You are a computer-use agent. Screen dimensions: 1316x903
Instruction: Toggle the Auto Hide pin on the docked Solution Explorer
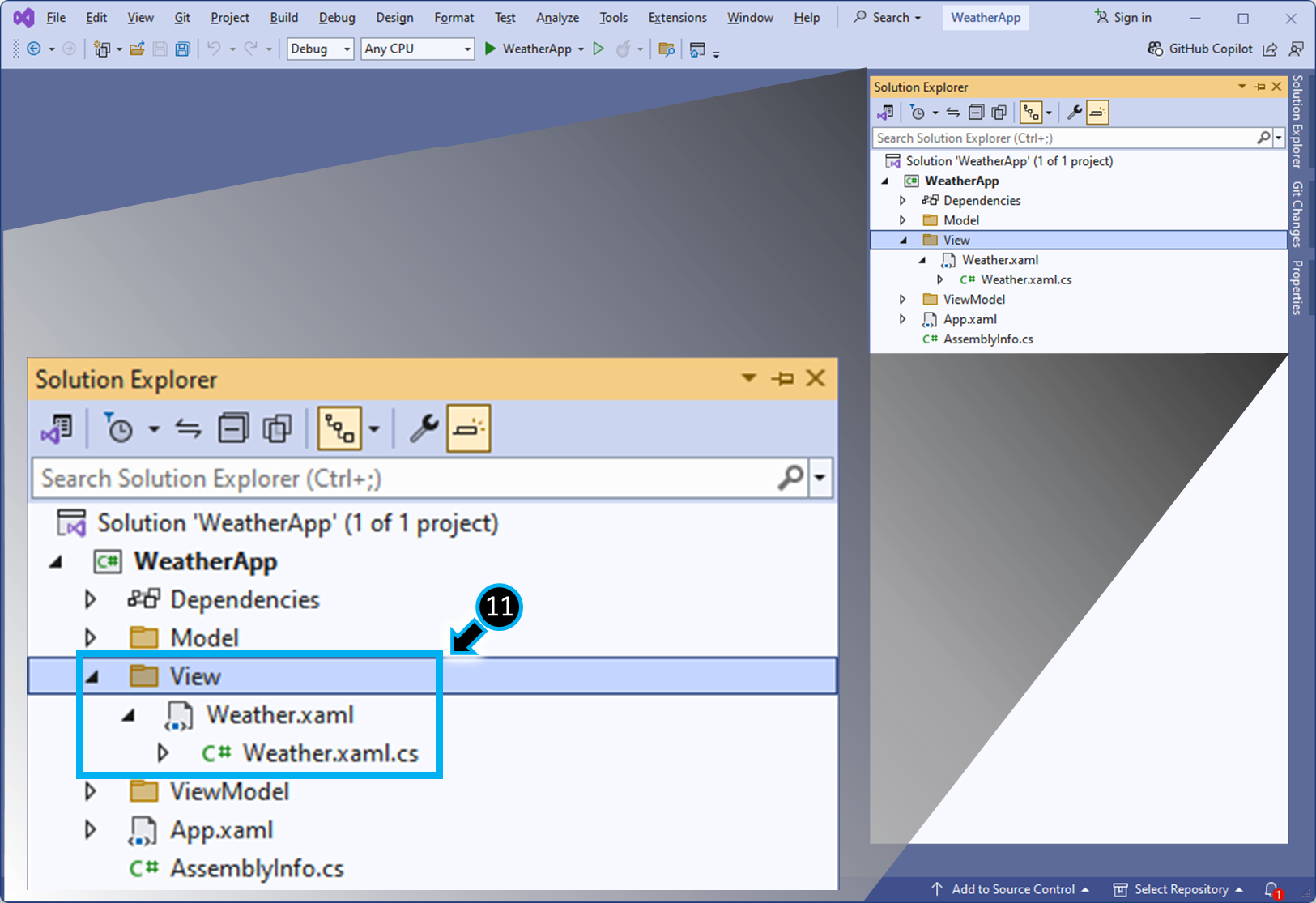[1259, 87]
